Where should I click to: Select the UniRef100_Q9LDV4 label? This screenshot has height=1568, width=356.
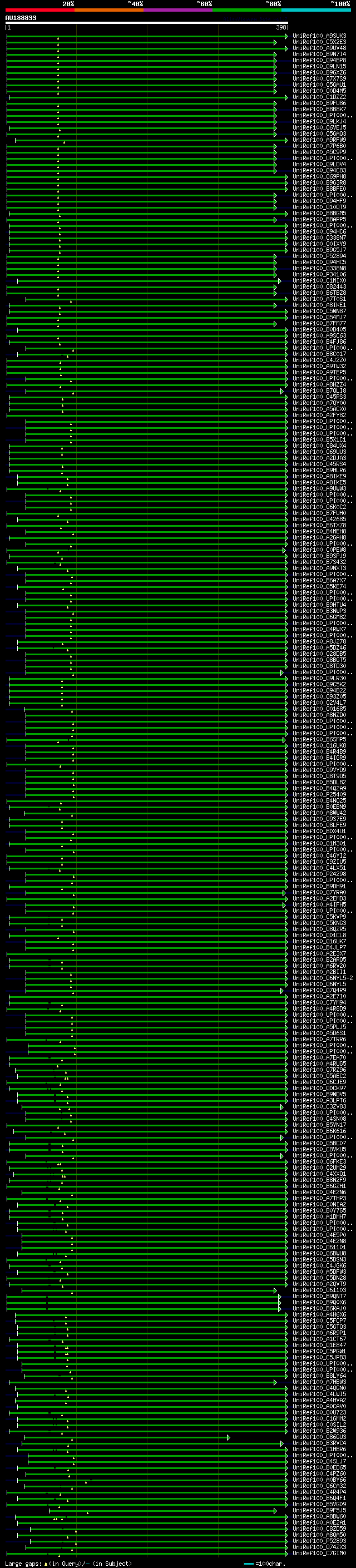pyautogui.click(x=319, y=164)
